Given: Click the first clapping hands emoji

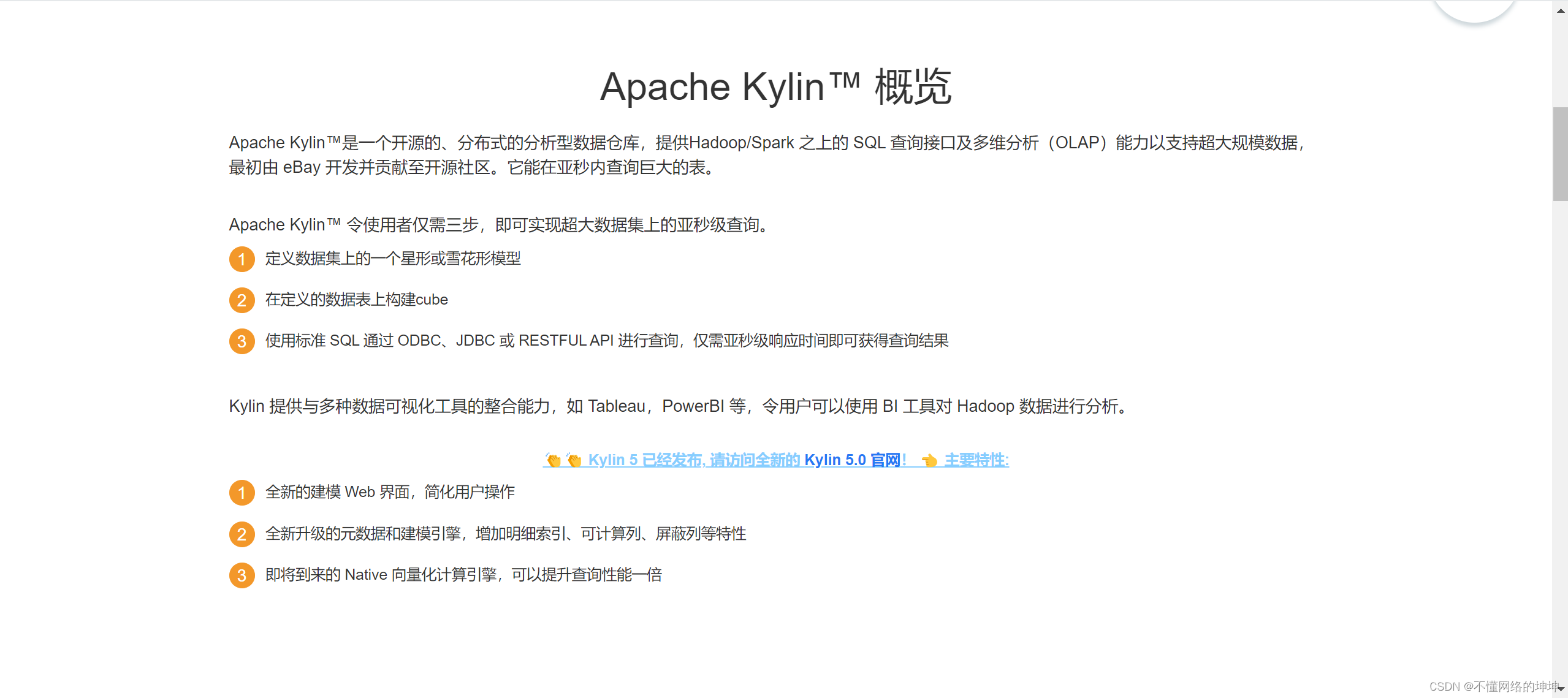Looking at the screenshot, I should (553, 460).
